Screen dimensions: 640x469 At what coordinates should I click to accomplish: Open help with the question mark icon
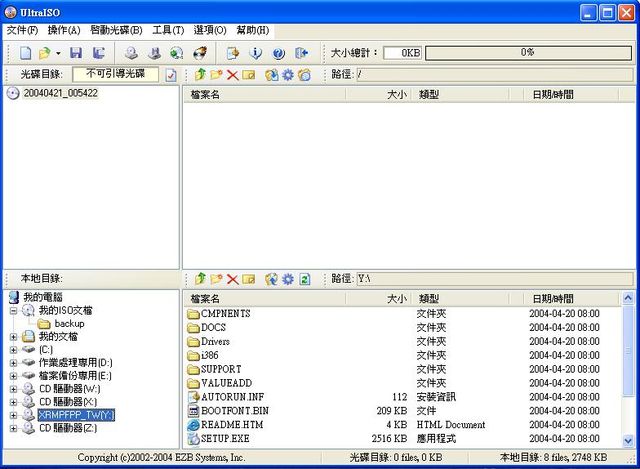coord(279,53)
